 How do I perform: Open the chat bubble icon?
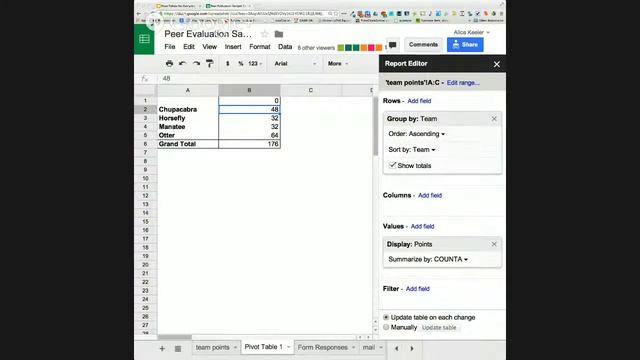click(393, 45)
